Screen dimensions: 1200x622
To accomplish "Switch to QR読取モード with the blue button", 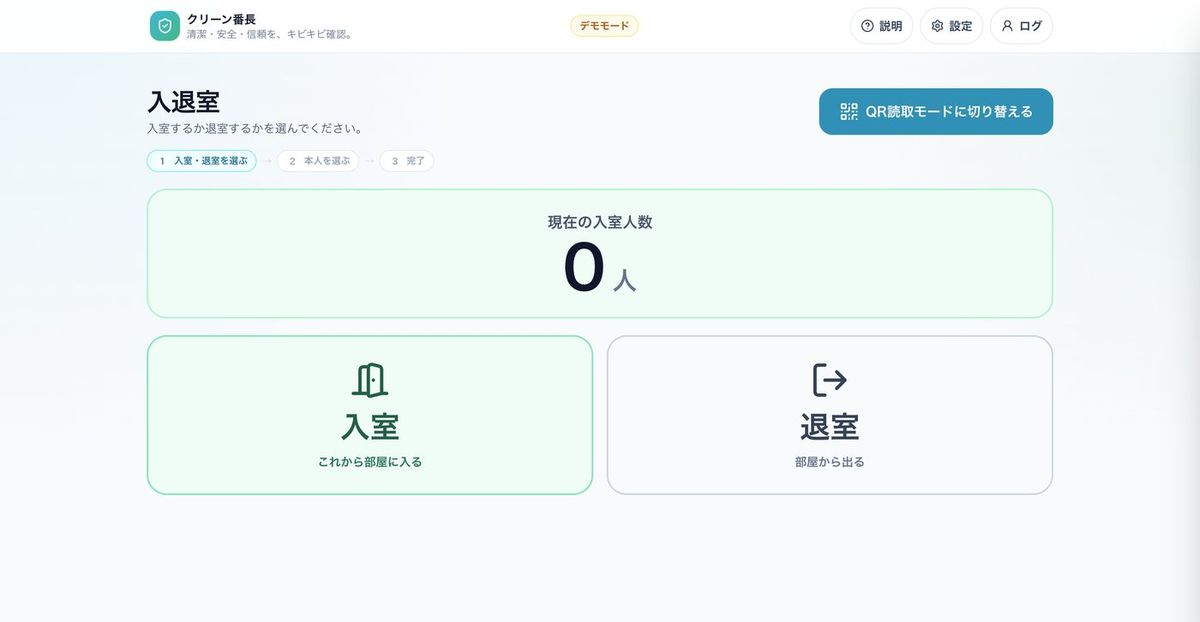I will pyautogui.click(x=936, y=111).
